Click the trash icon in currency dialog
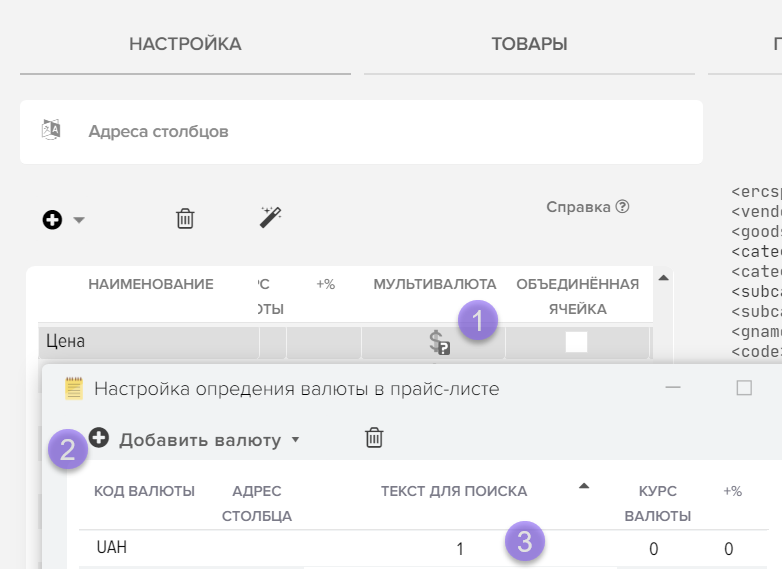This screenshot has height=569, width=782. tap(374, 437)
